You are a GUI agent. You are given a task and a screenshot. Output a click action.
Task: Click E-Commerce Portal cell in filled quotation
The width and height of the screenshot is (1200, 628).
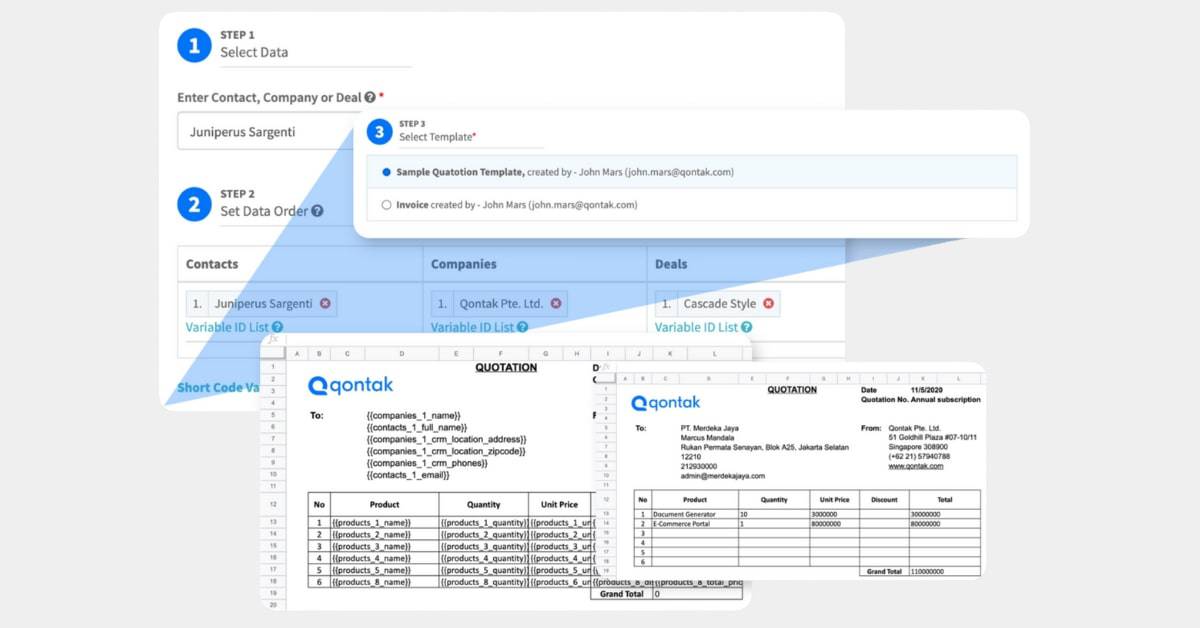point(694,524)
